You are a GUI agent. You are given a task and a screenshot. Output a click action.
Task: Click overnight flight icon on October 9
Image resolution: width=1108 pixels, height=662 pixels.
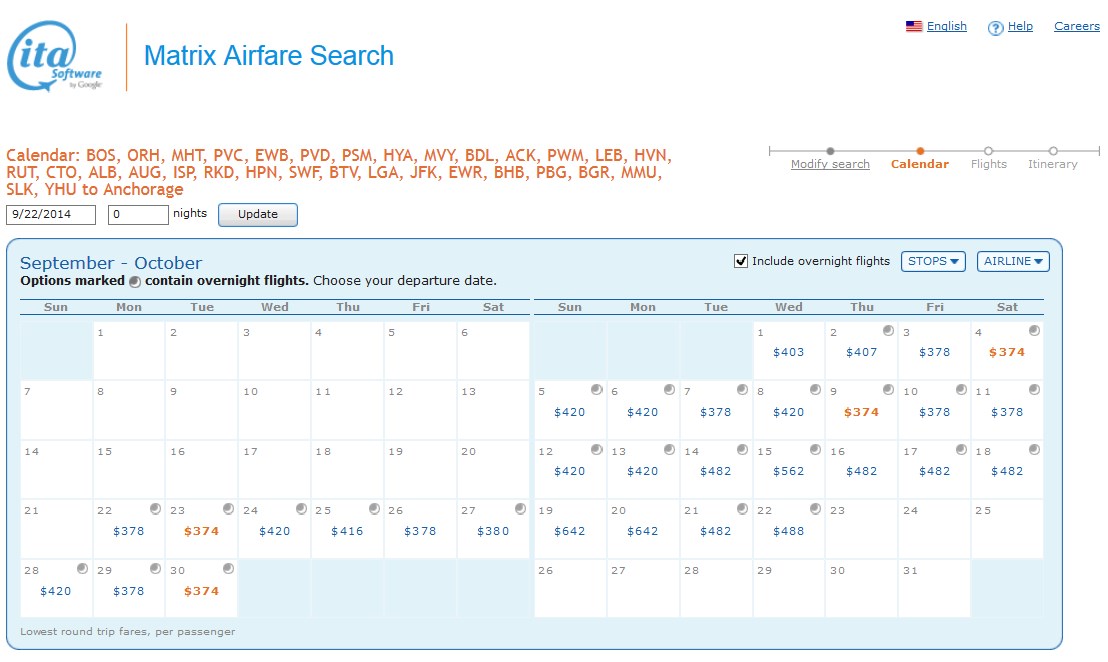tap(888, 390)
